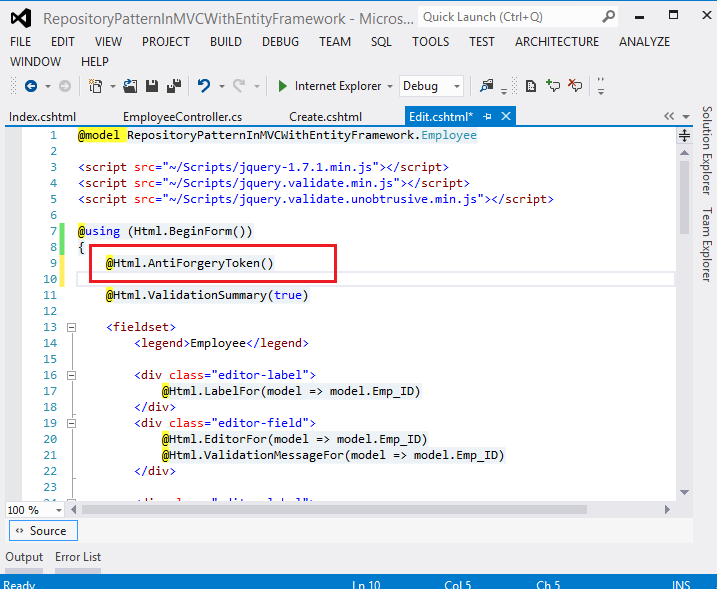Viewport: 717px width, 589px height.
Task: Start debugging with the green play icon
Action: tap(283, 86)
